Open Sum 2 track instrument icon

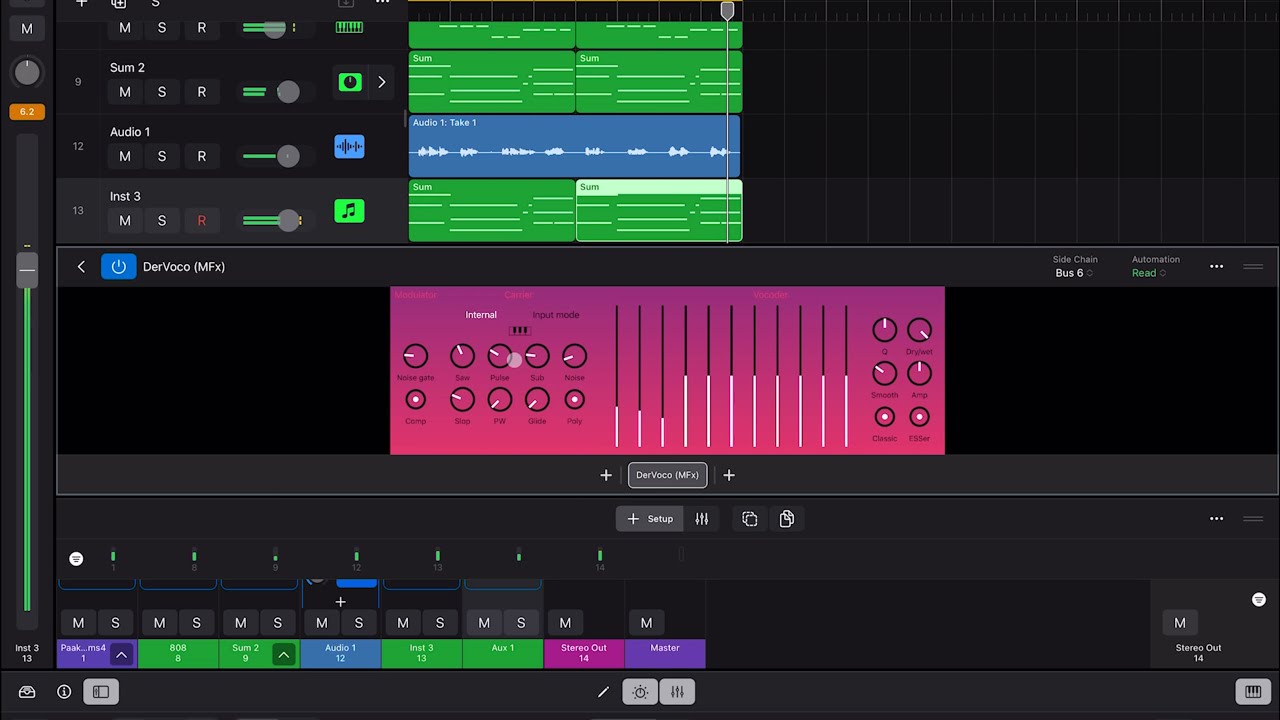tap(349, 83)
